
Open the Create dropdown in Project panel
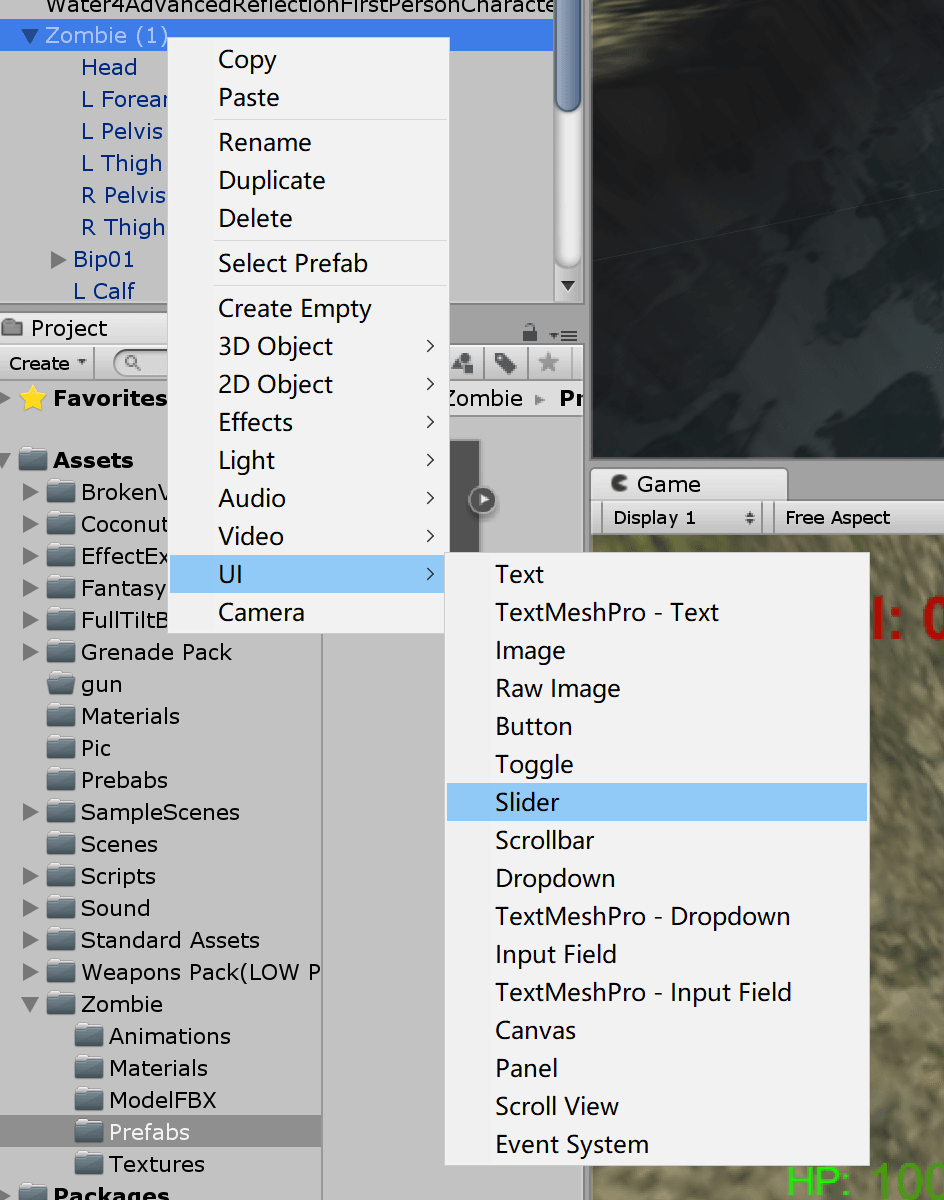[x=48, y=363]
